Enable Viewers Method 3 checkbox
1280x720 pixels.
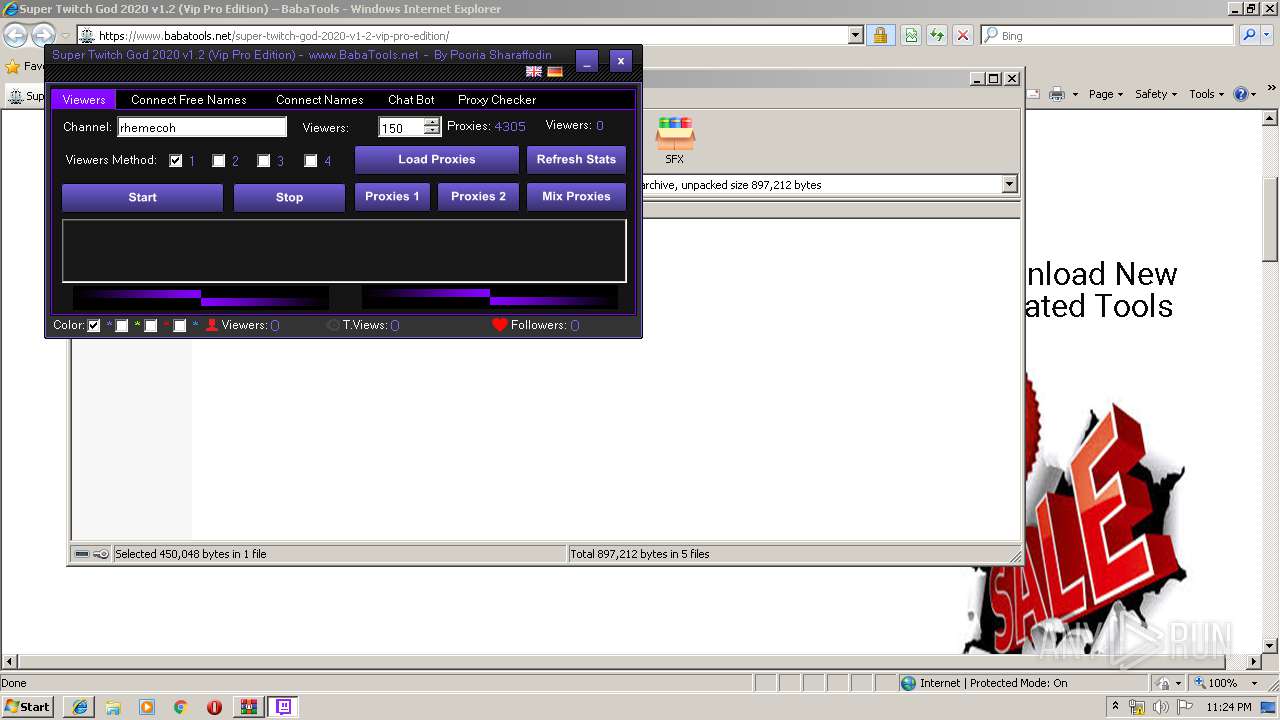pyautogui.click(x=264, y=161)
